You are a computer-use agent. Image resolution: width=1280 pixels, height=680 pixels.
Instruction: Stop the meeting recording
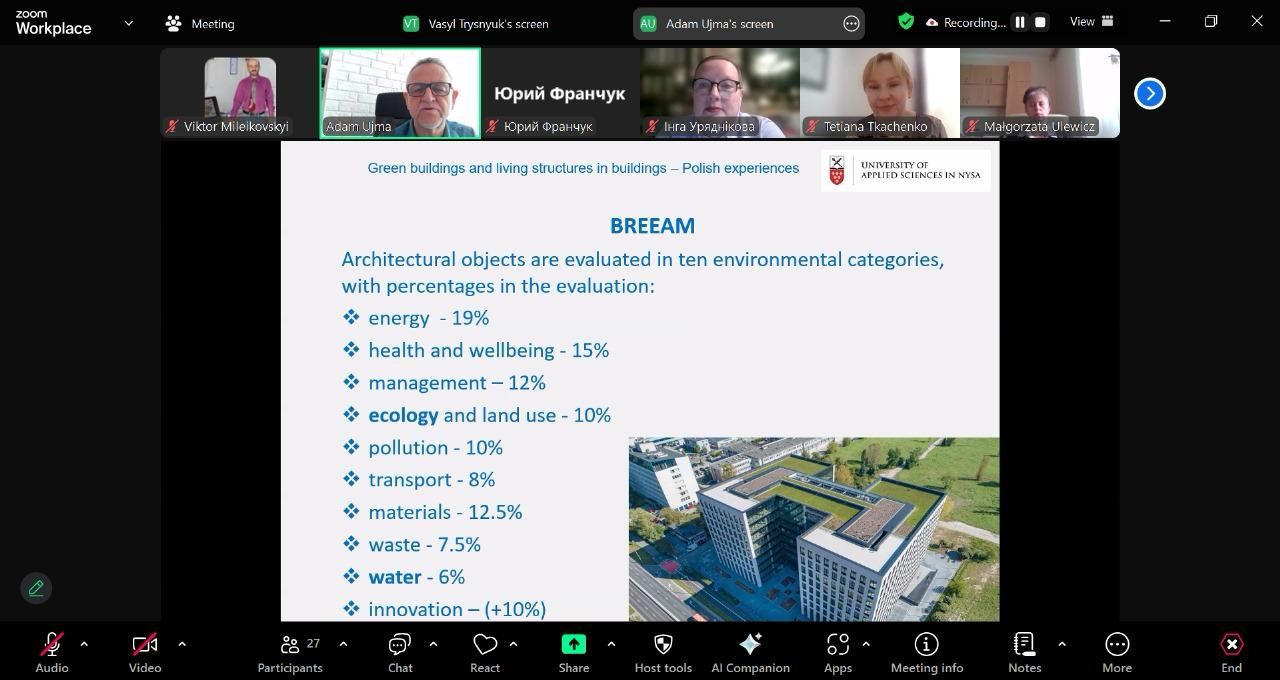(1040, 22)
